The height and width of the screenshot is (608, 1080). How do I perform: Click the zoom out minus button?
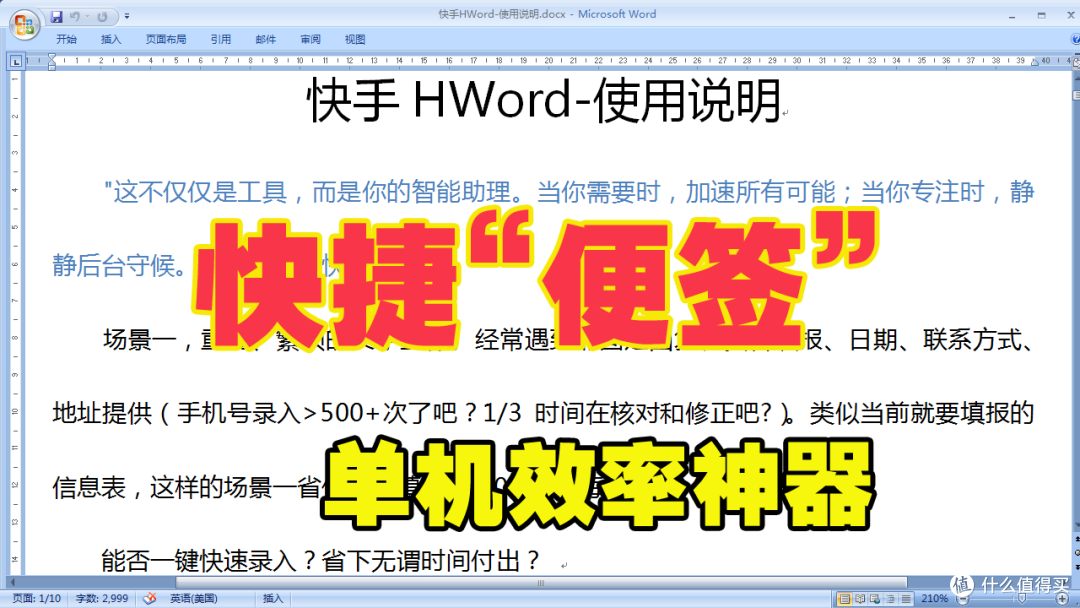pyautogui.click(x=963, y=600)
